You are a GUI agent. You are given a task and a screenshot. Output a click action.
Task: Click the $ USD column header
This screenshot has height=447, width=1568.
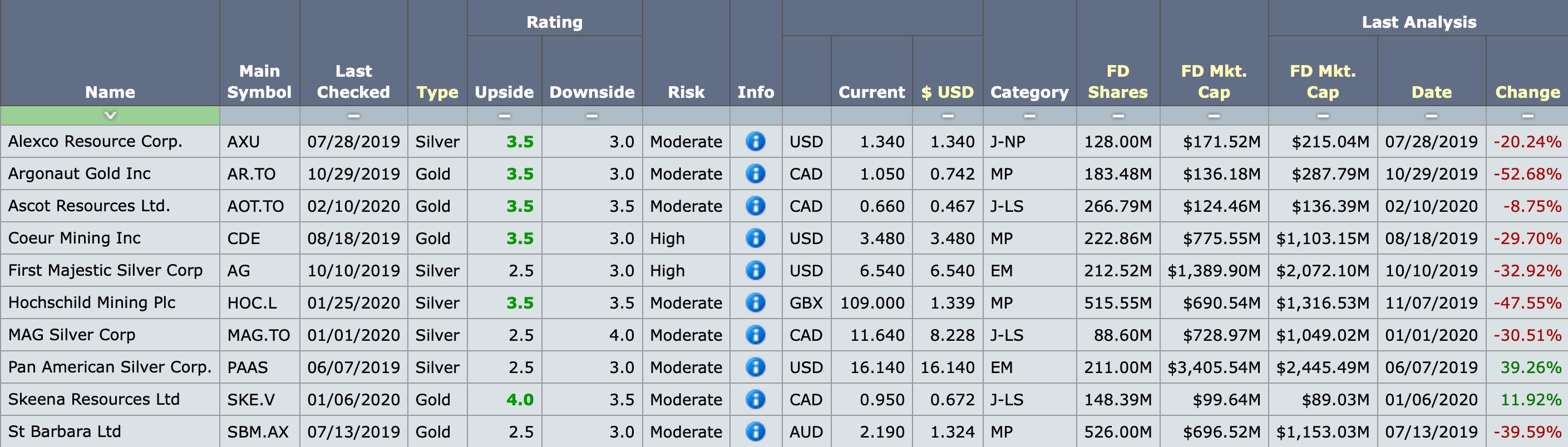click(947, 92)
